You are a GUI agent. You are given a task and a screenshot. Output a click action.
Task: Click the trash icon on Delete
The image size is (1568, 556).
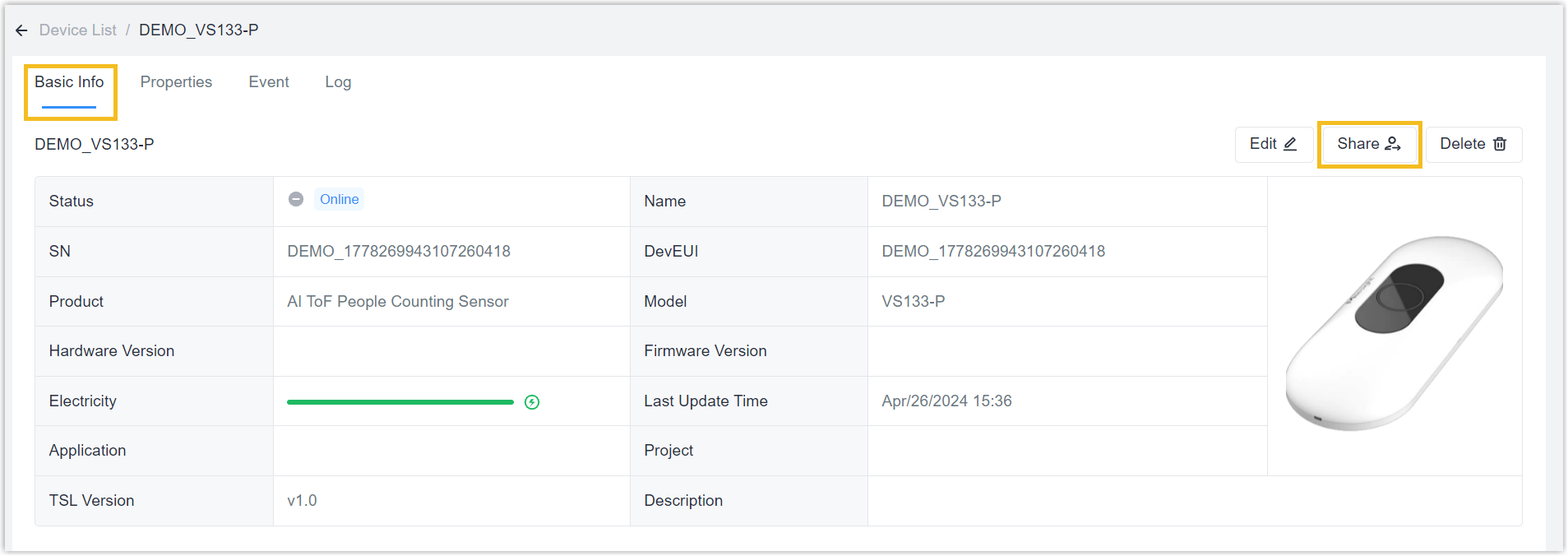[1500, 144]
